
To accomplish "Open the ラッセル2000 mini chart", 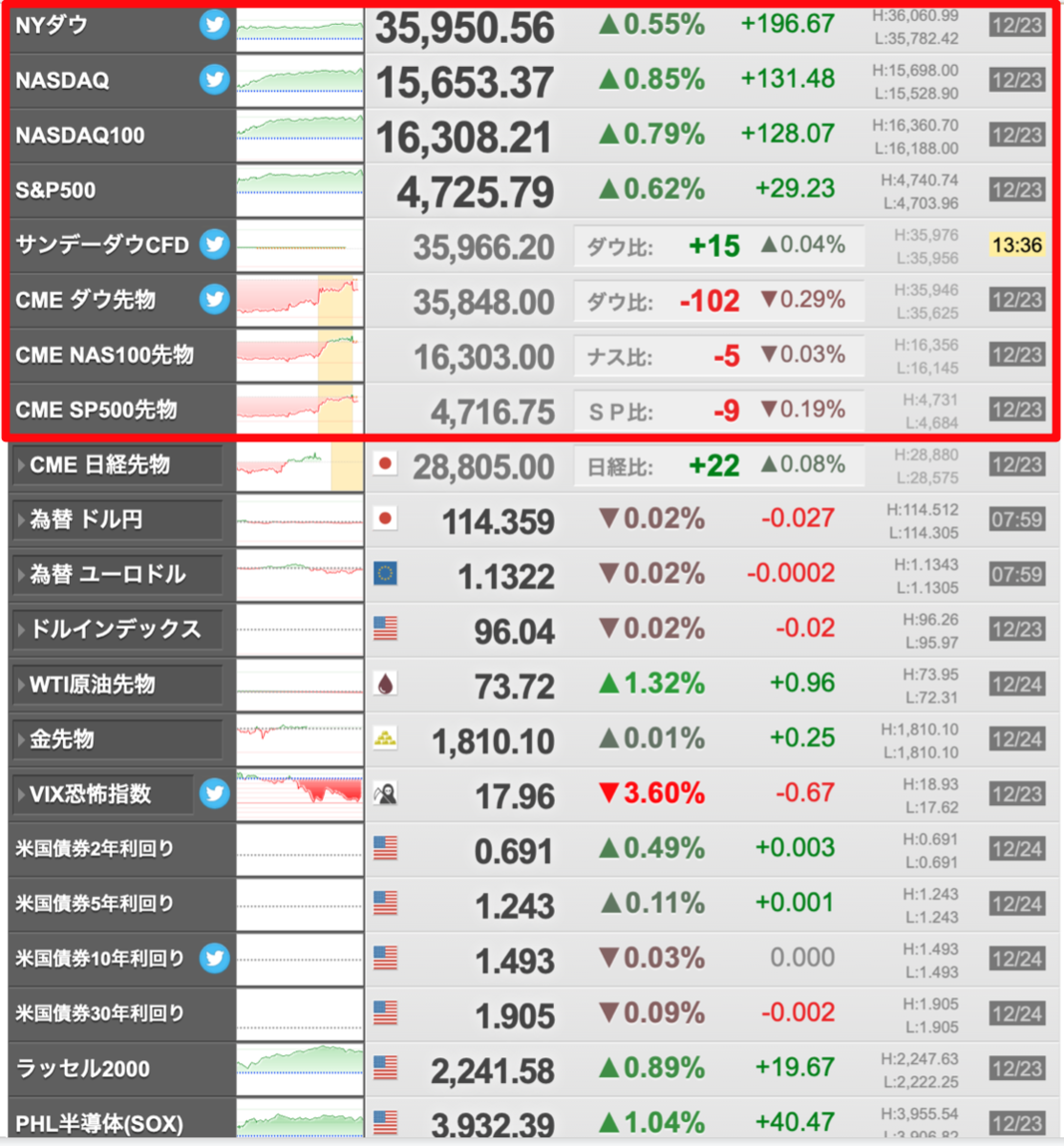I will click(x=300, y=1069).
